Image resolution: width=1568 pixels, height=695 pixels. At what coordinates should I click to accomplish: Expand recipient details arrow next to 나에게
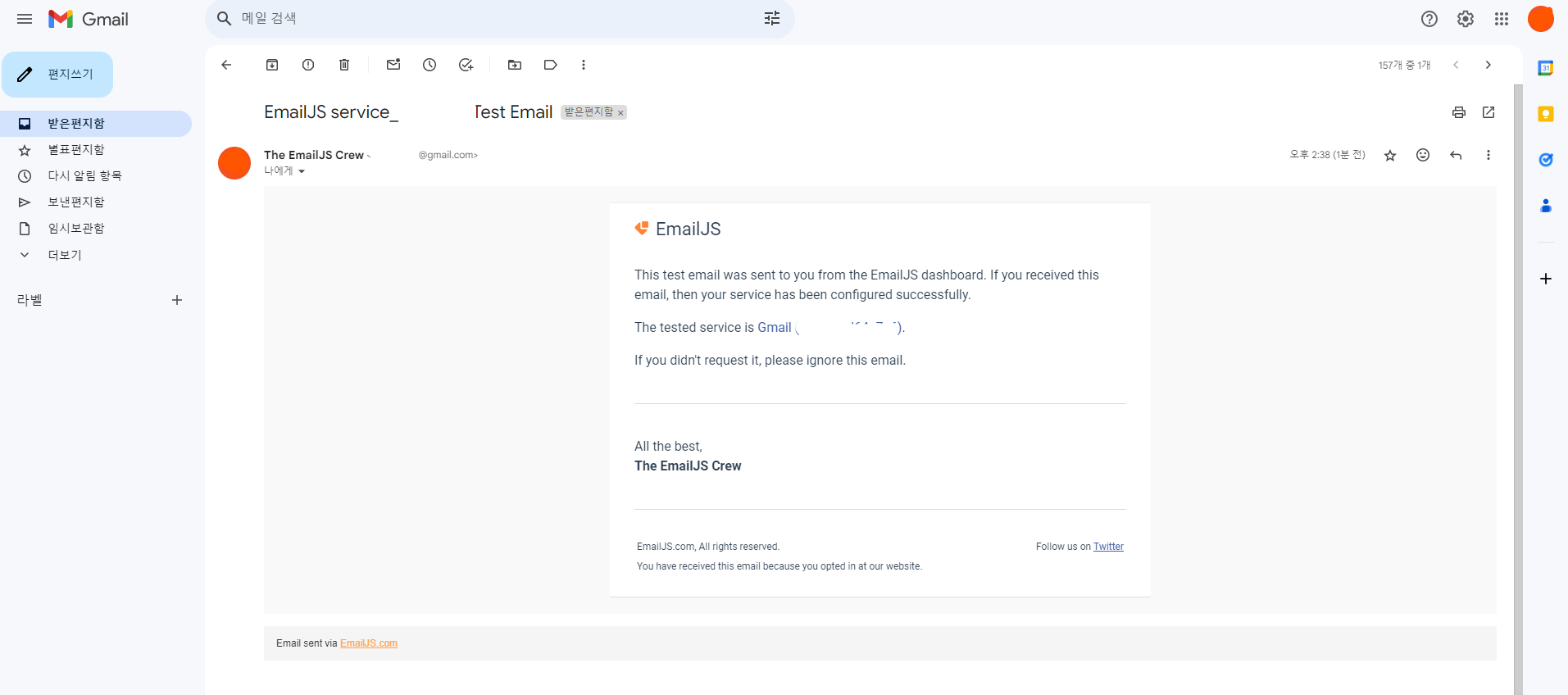click(302, 171)
